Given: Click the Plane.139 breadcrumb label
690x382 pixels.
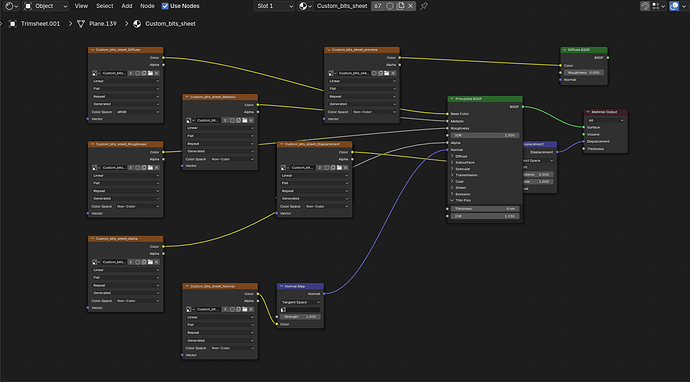Looking at the screenshot, I should pyautogui.click(x=103, y=24).
